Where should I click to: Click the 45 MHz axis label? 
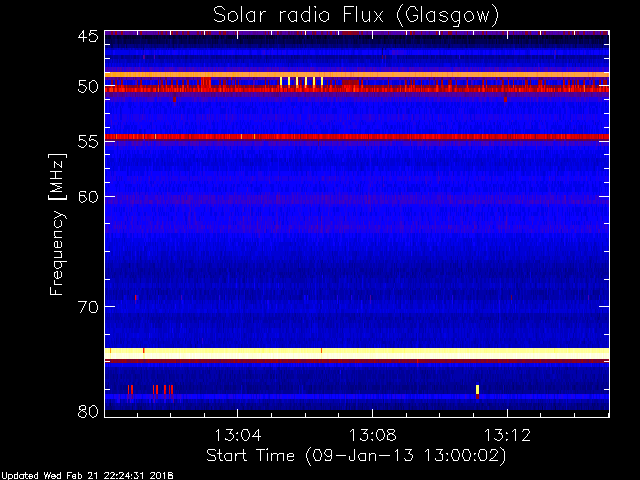(88, 36)
